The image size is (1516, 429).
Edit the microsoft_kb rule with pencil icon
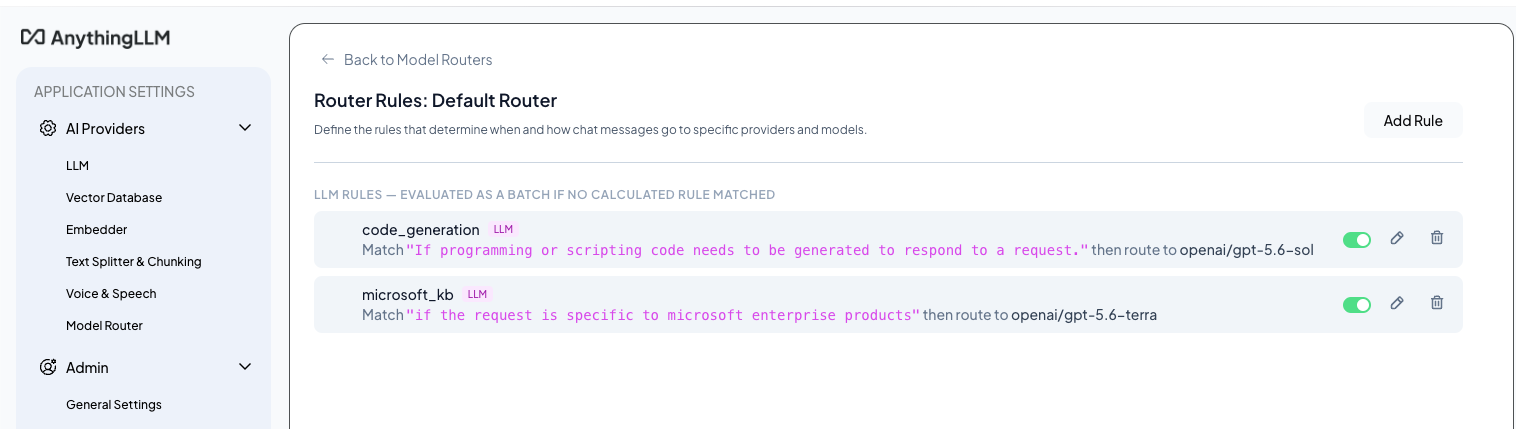[x=1397, y=303]
